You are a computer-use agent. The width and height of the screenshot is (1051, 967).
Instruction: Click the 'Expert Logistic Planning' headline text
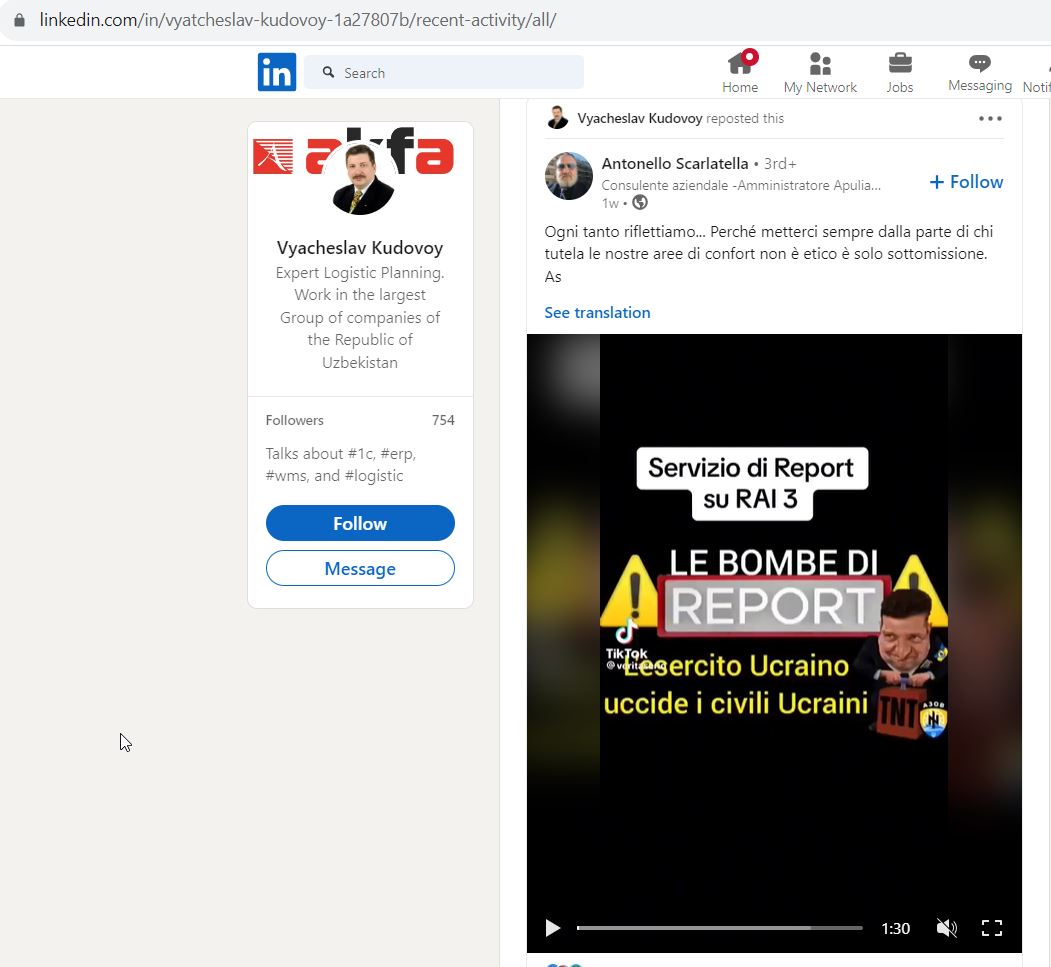click(x=360, y=318)
